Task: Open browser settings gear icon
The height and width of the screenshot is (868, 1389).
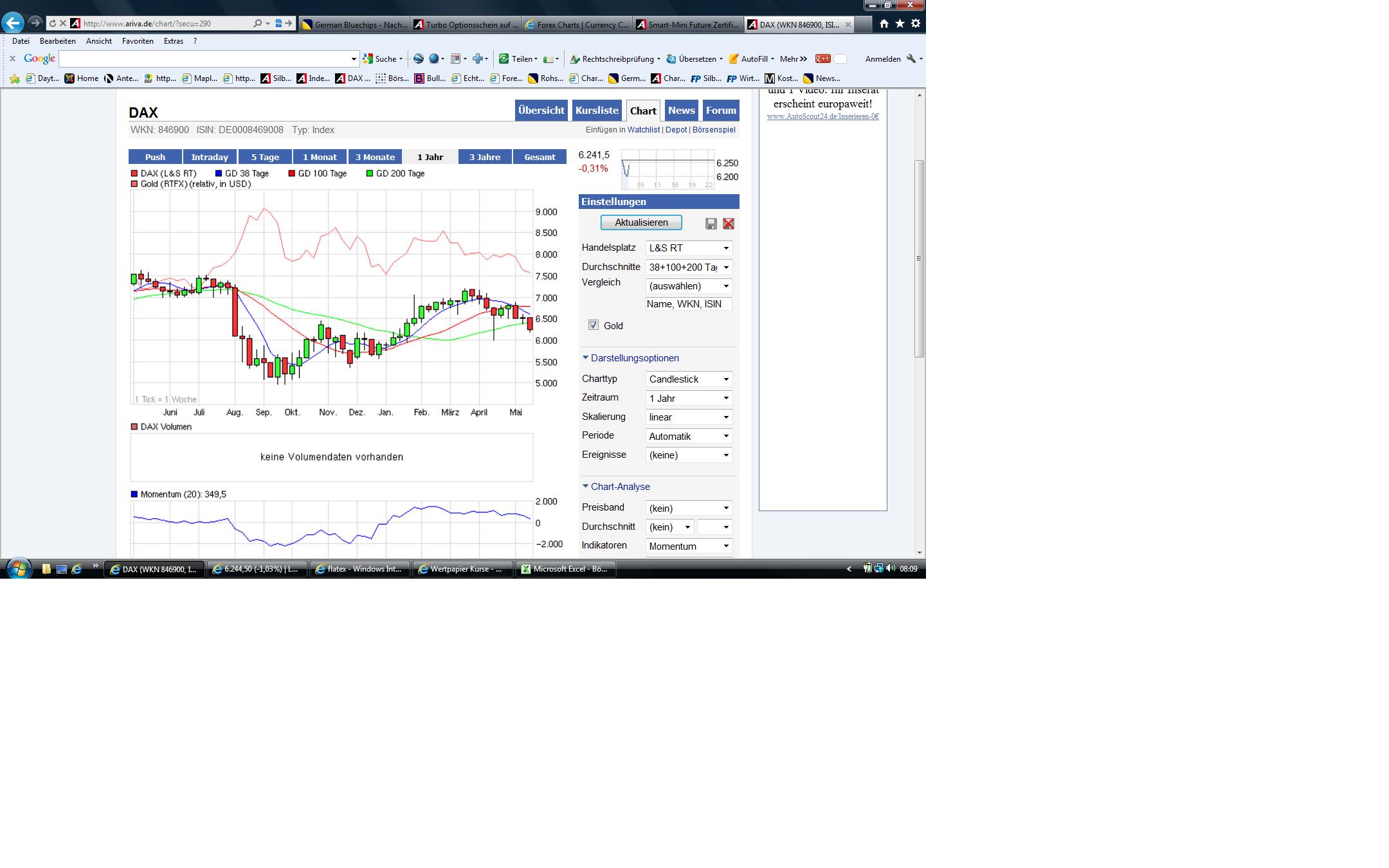Action: coord(916,23)
